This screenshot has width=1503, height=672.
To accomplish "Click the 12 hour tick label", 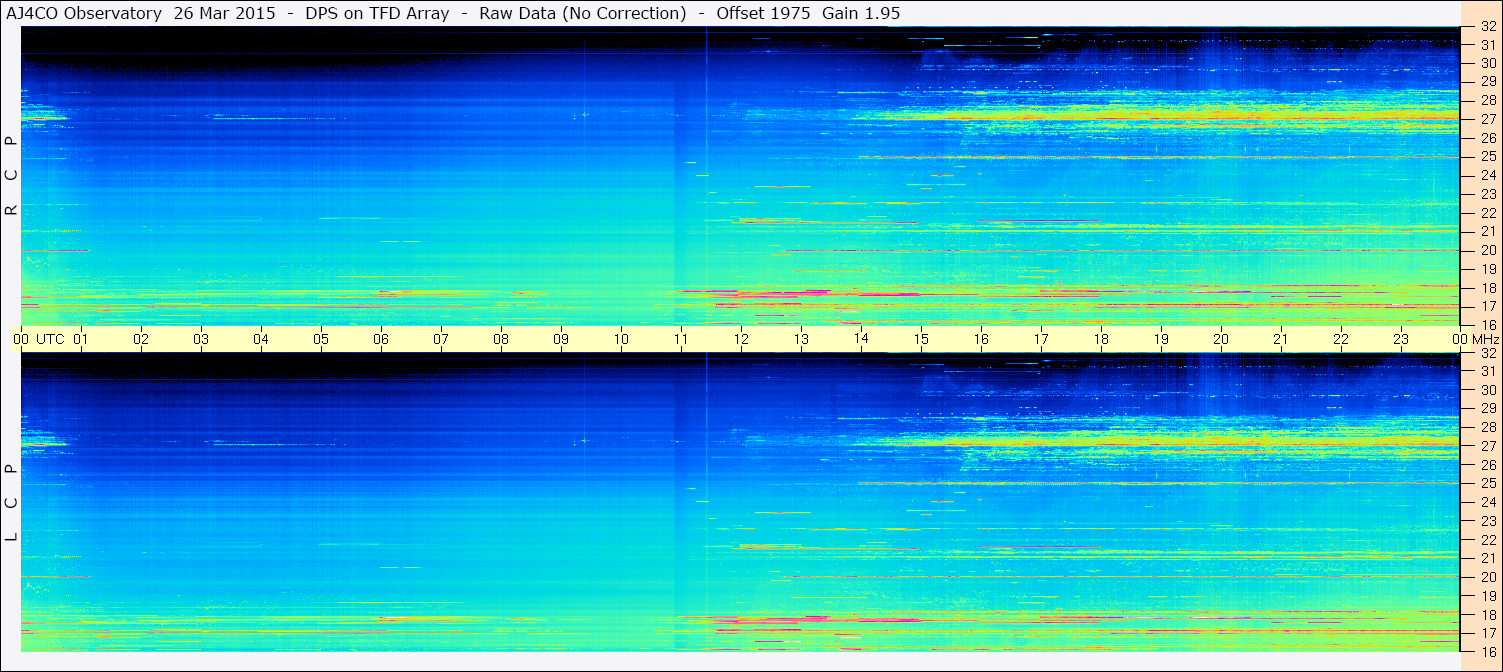I will click(x=741, y=339).
